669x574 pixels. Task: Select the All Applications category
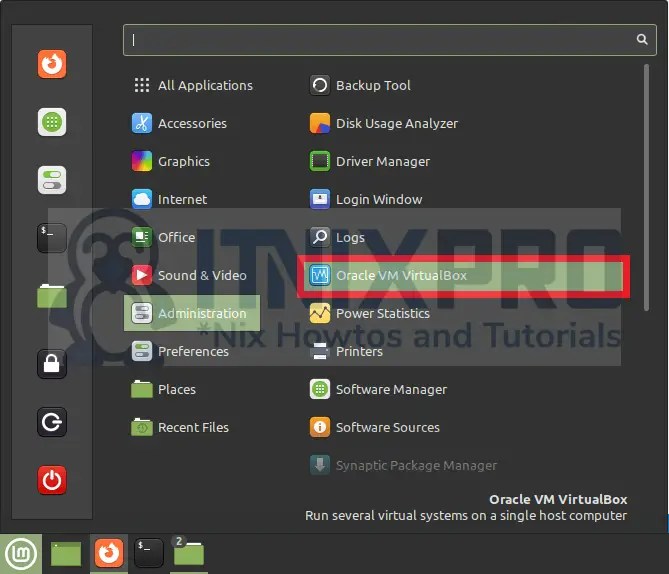pos(193,85)
